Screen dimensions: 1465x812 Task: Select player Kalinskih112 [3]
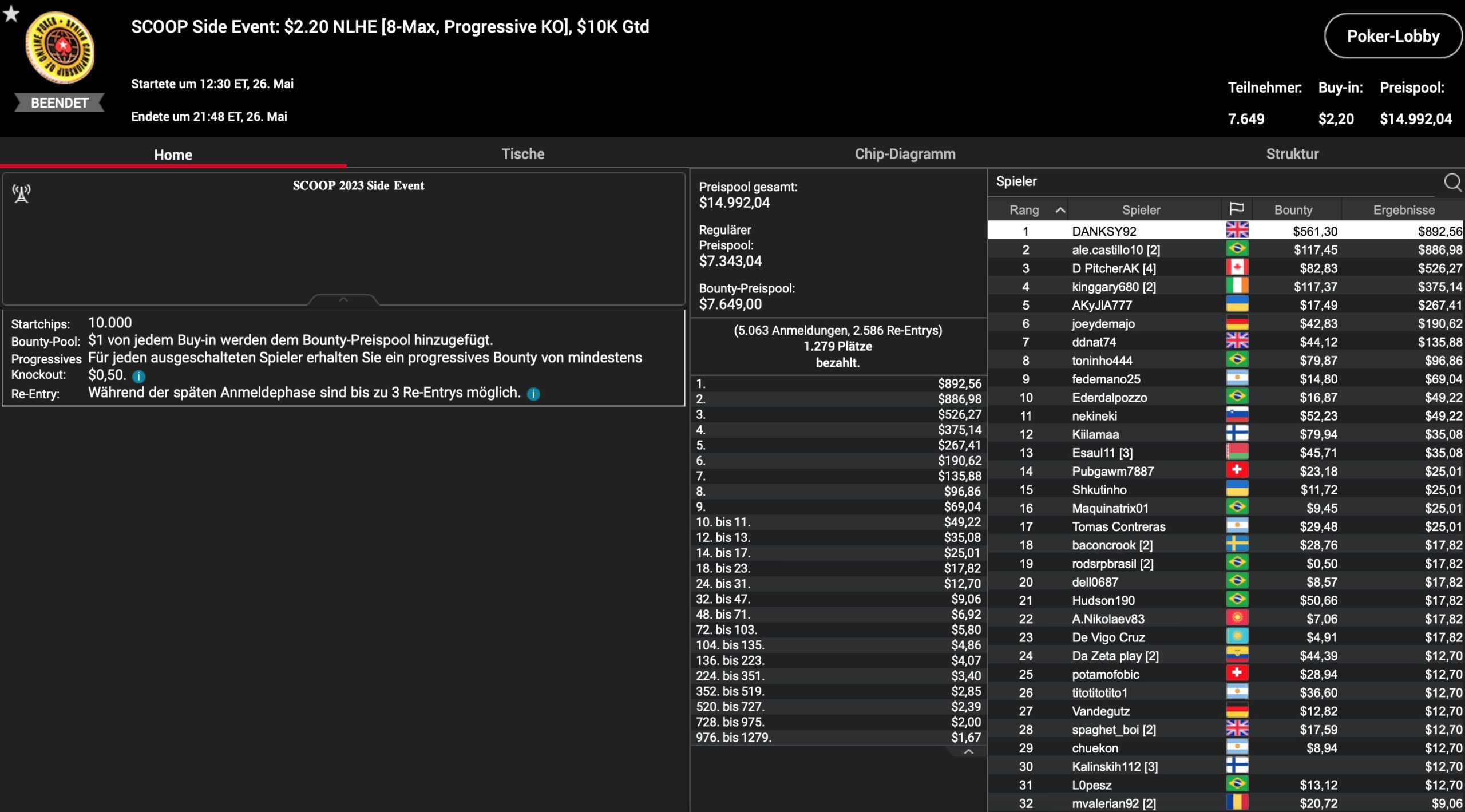click(x=1115, y=766)
